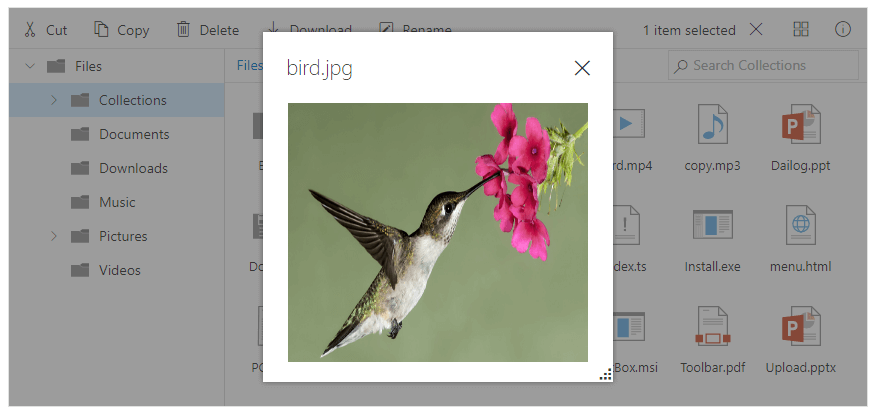
Task: Select the Downloads folder in tree
Action: tap(133, 168)
